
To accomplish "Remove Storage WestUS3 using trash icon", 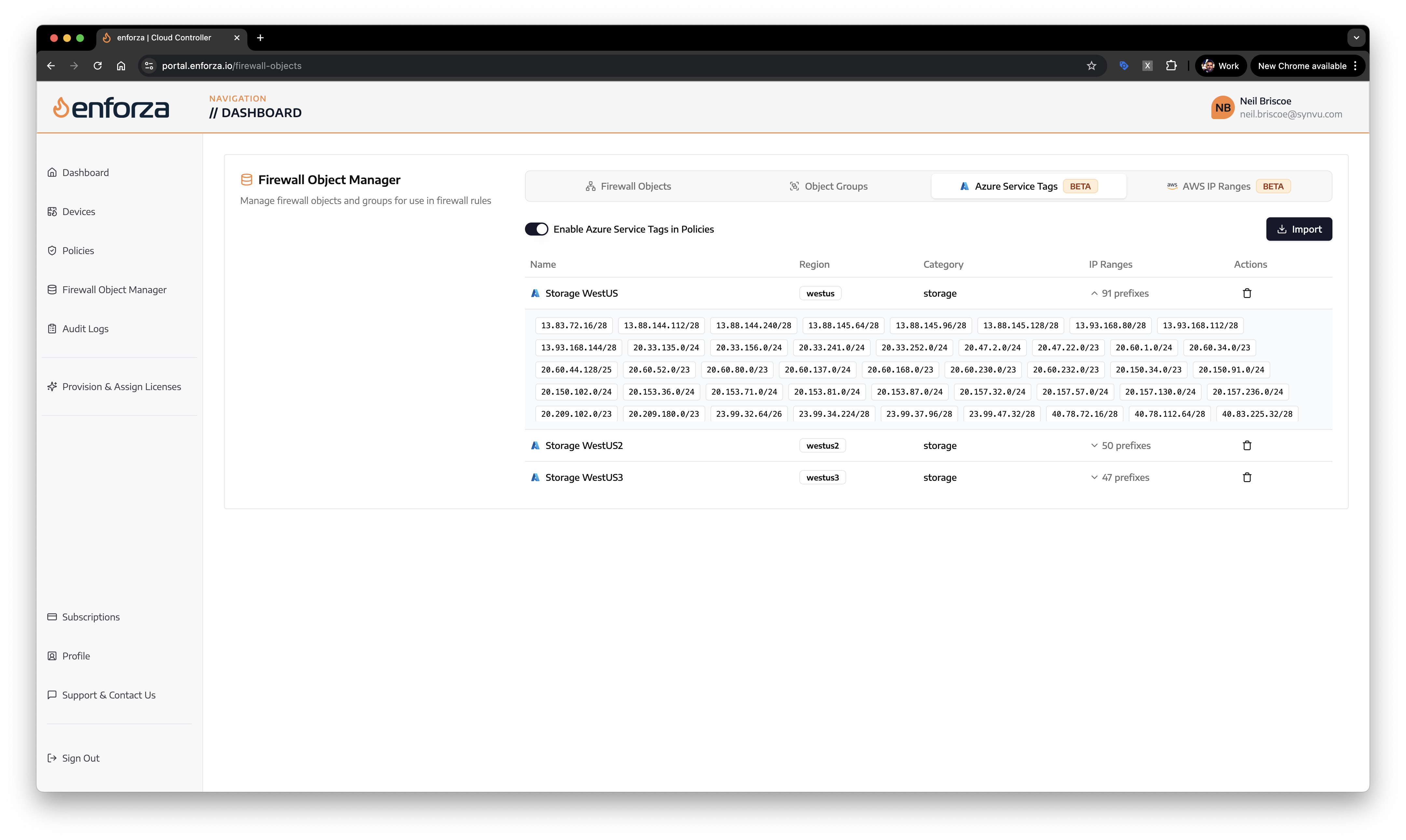I will point(1246,477).
